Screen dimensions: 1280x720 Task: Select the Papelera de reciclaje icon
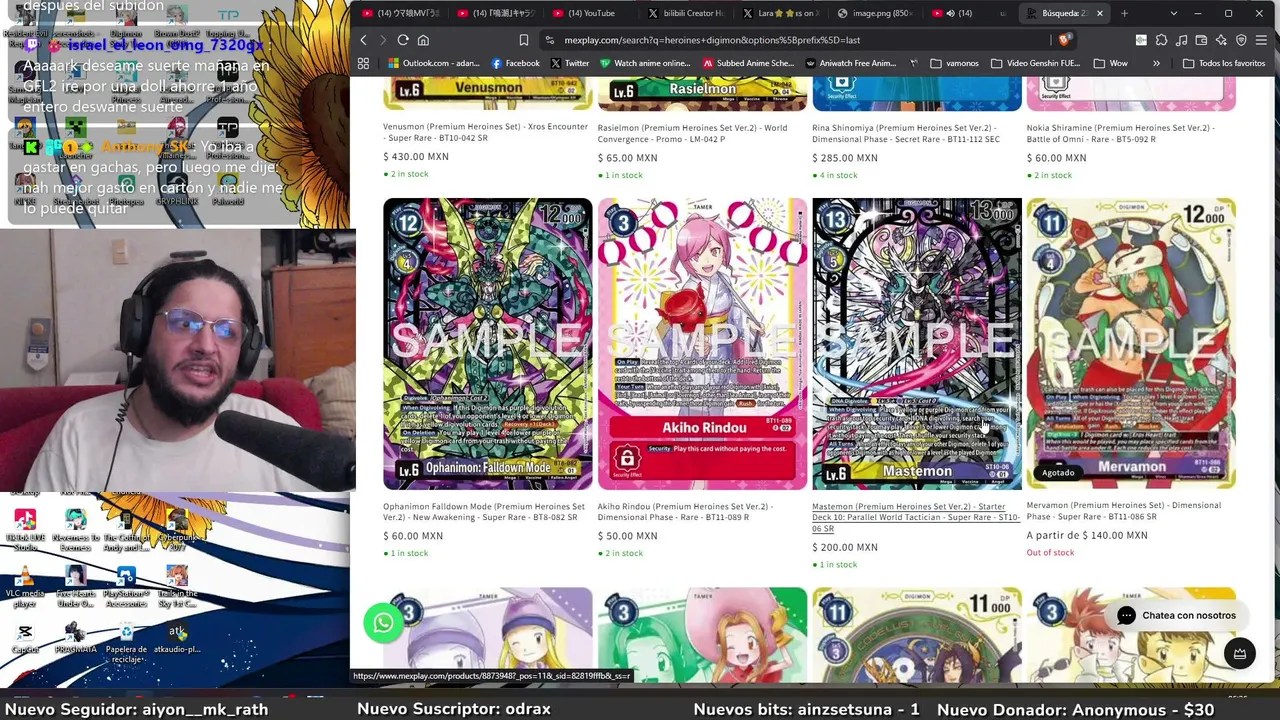coord(126,642)
